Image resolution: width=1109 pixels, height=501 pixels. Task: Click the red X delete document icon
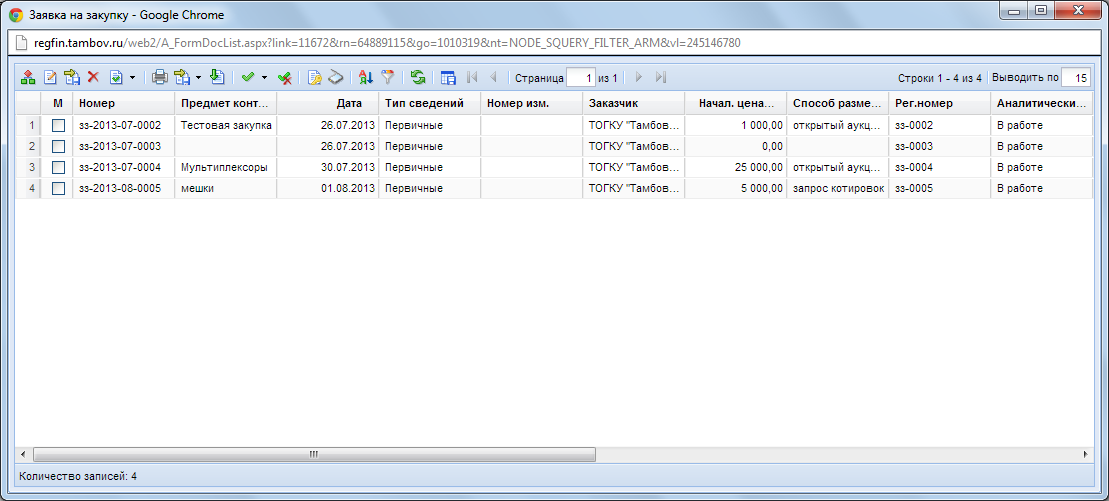tap(93, 77)
